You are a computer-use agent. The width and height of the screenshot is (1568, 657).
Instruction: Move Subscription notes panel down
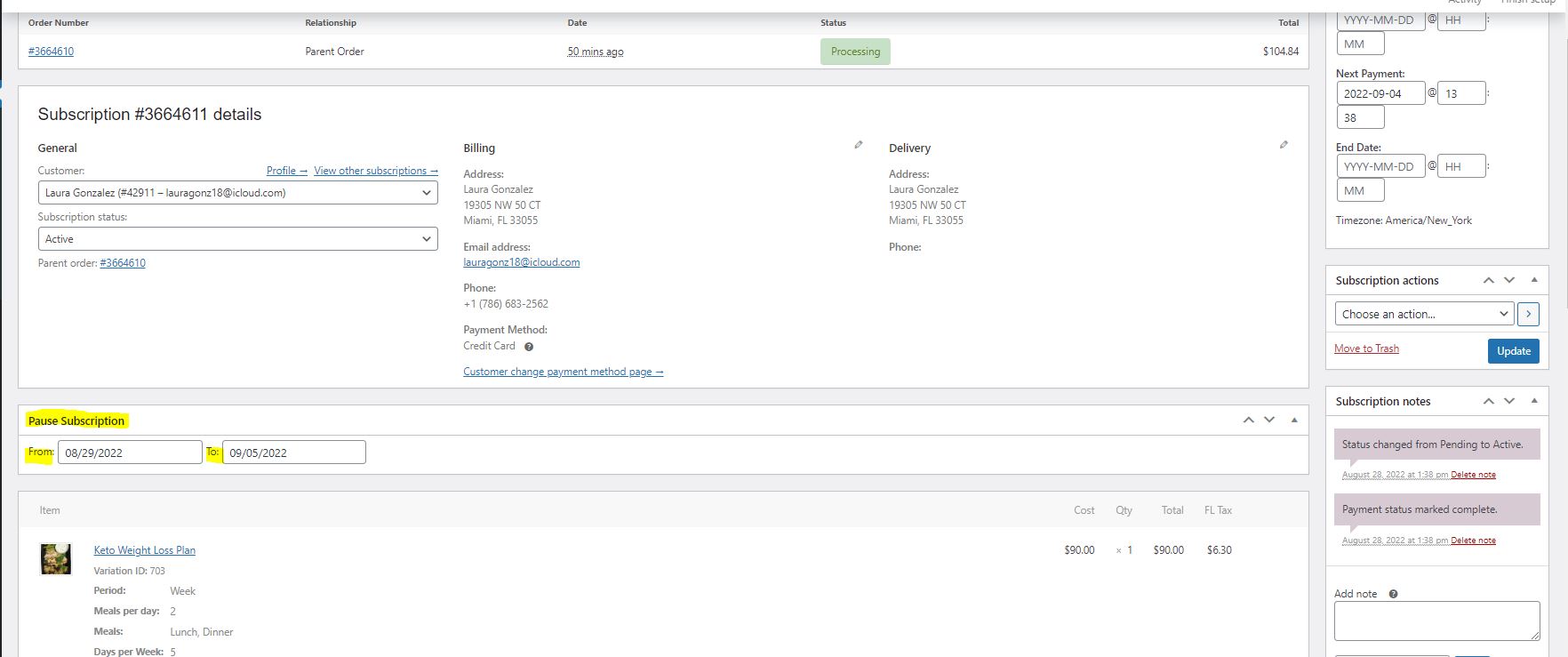coord(1509,401)
